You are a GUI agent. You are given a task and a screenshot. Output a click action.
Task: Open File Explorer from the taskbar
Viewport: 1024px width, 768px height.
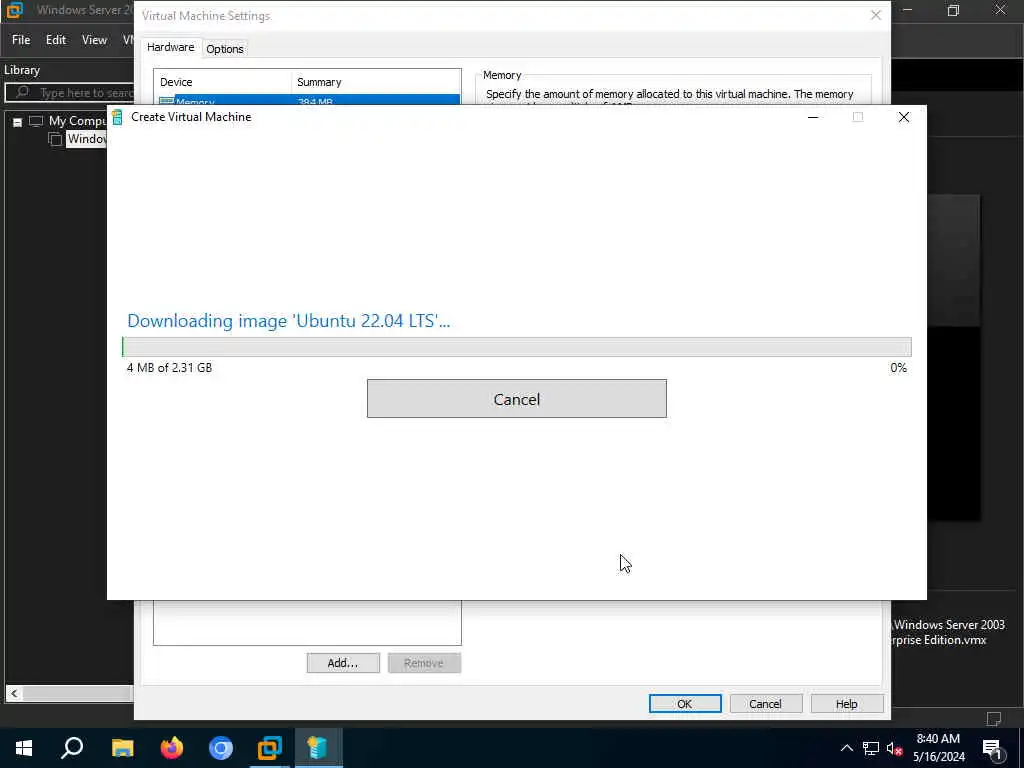pyautogui.click(x=122, y=748)
